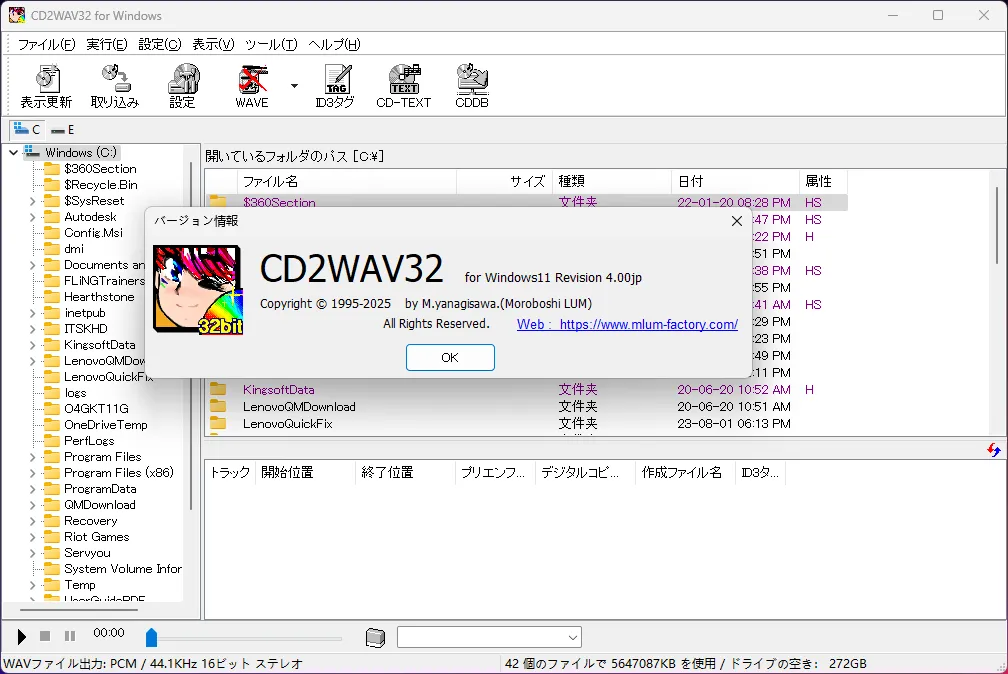
Task: Click the folder icon of LenovoQMDownload in the file list
Action: 218,406
